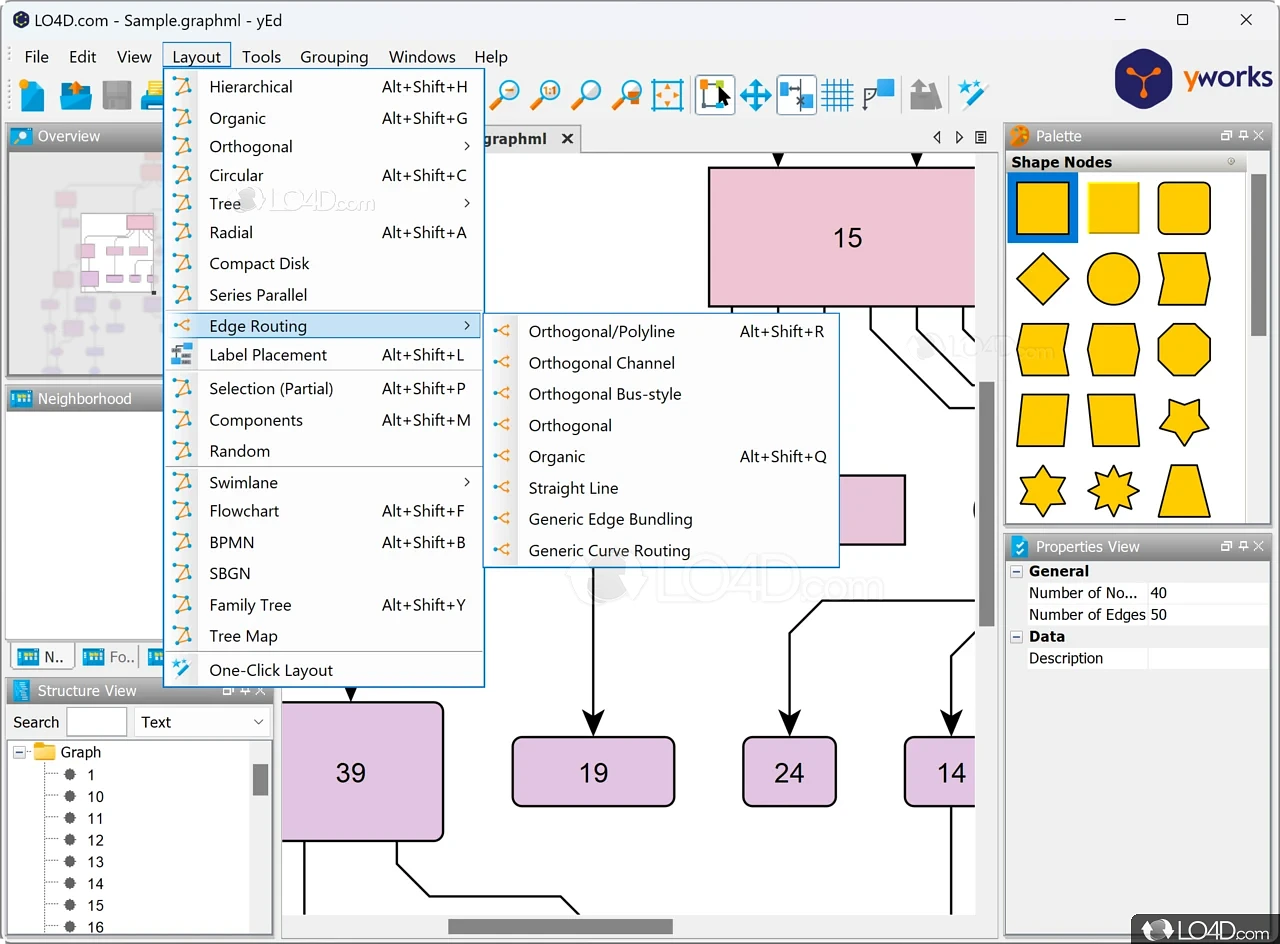Image resolution: width=1280 pixels, height=944 pixels.
Task: Collapse the Graph tree node
Action: click(x=19, y=752)
